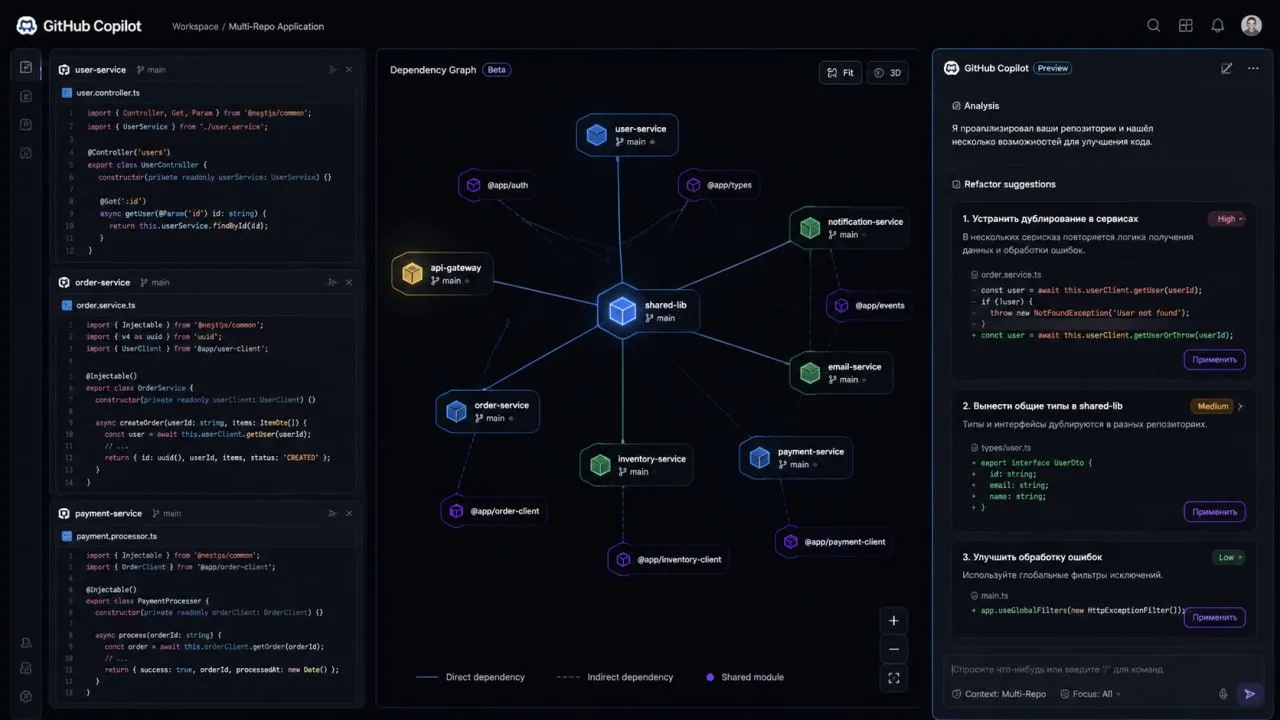Viewport: 1280px width, 720px height.
Task: Select the notification-service graph node
Action: [851, 228]
